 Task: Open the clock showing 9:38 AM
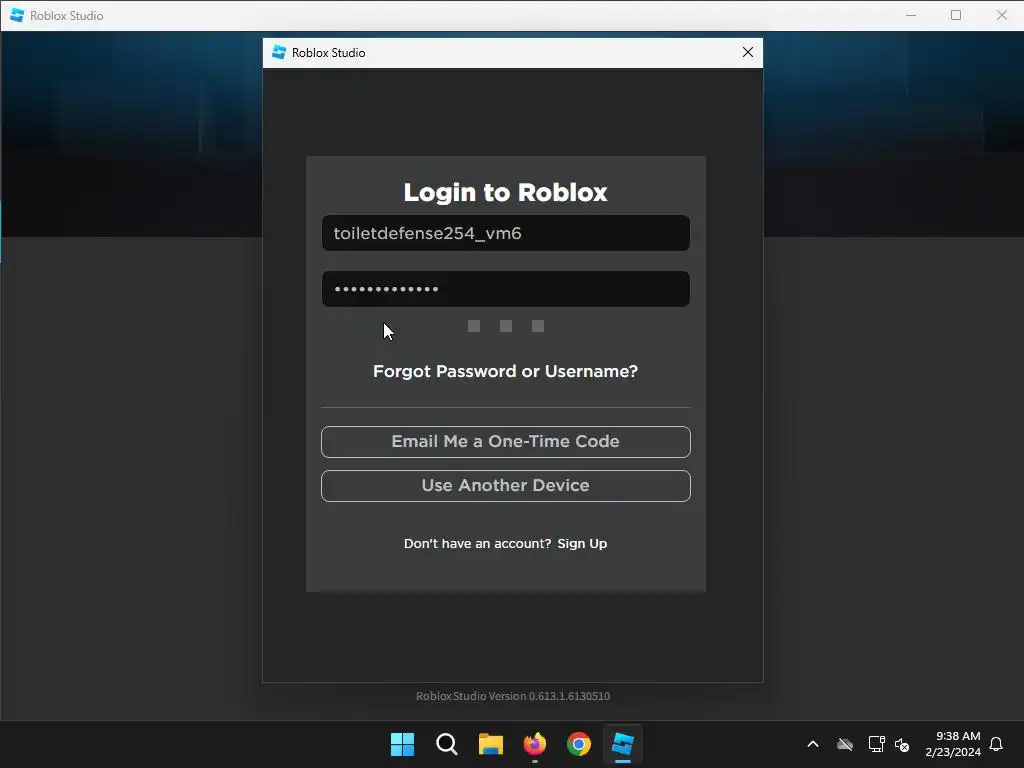click(x=953, y=744)
